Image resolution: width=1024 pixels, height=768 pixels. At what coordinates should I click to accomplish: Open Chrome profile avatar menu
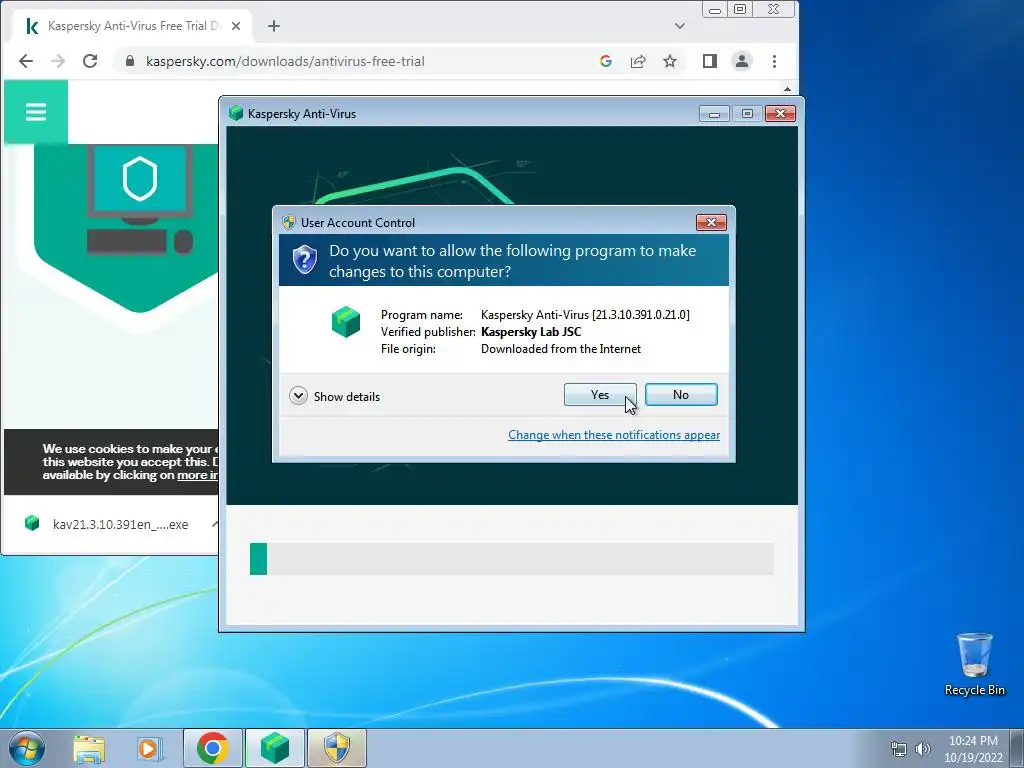742,61
